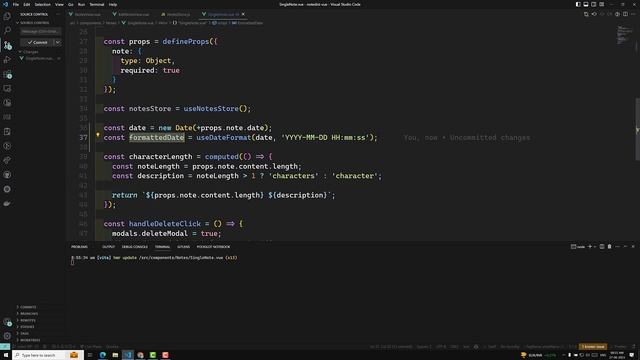
Task: Expand the REMOTES section in sidebar
Action: pyautogui.click(x=27, y=320)
